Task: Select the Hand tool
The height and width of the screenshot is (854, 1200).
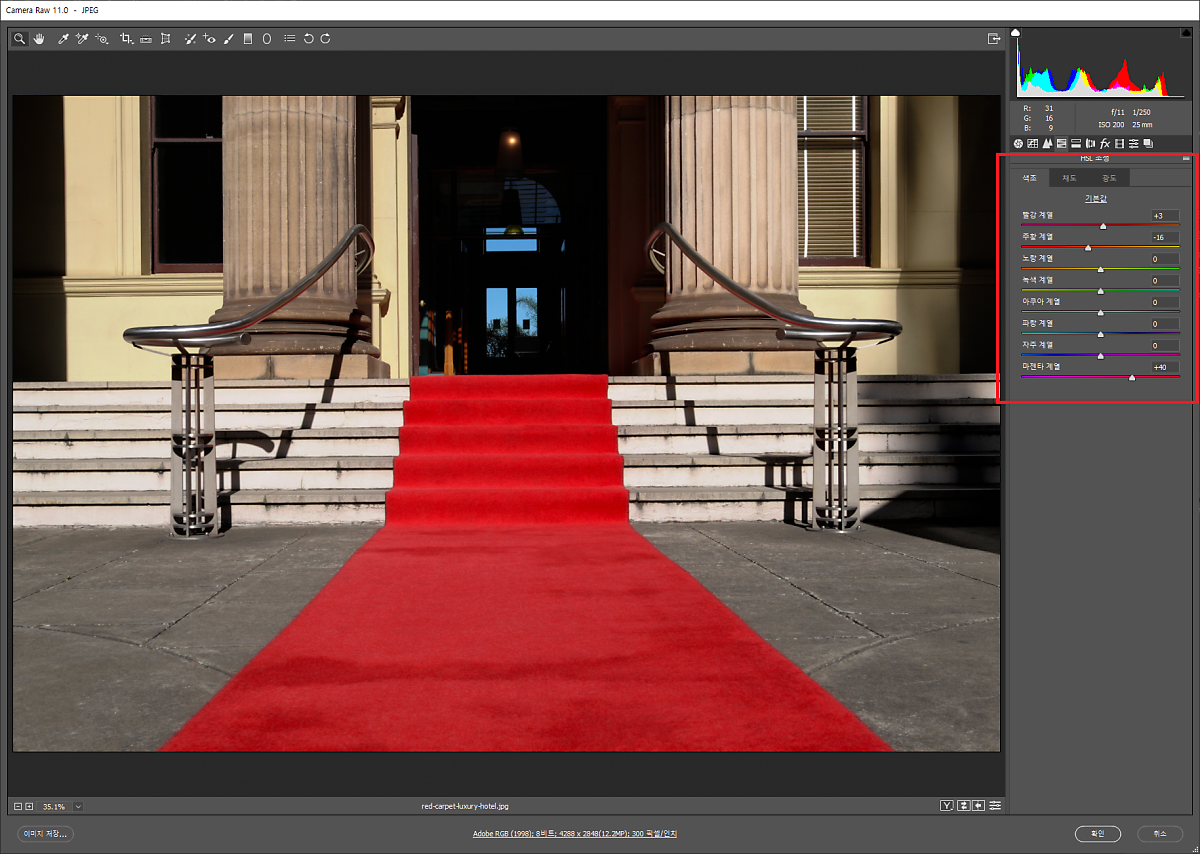Action: pyautogui.click(x=39, y=39)
